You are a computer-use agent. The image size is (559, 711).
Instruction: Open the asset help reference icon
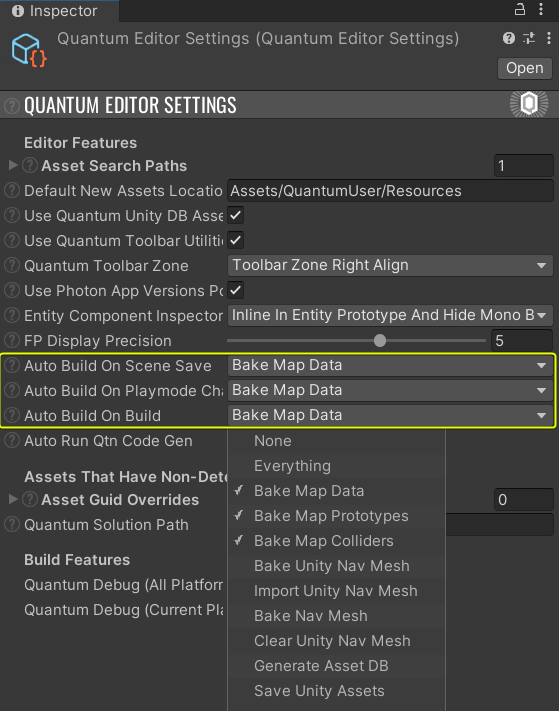click(509, 38)
